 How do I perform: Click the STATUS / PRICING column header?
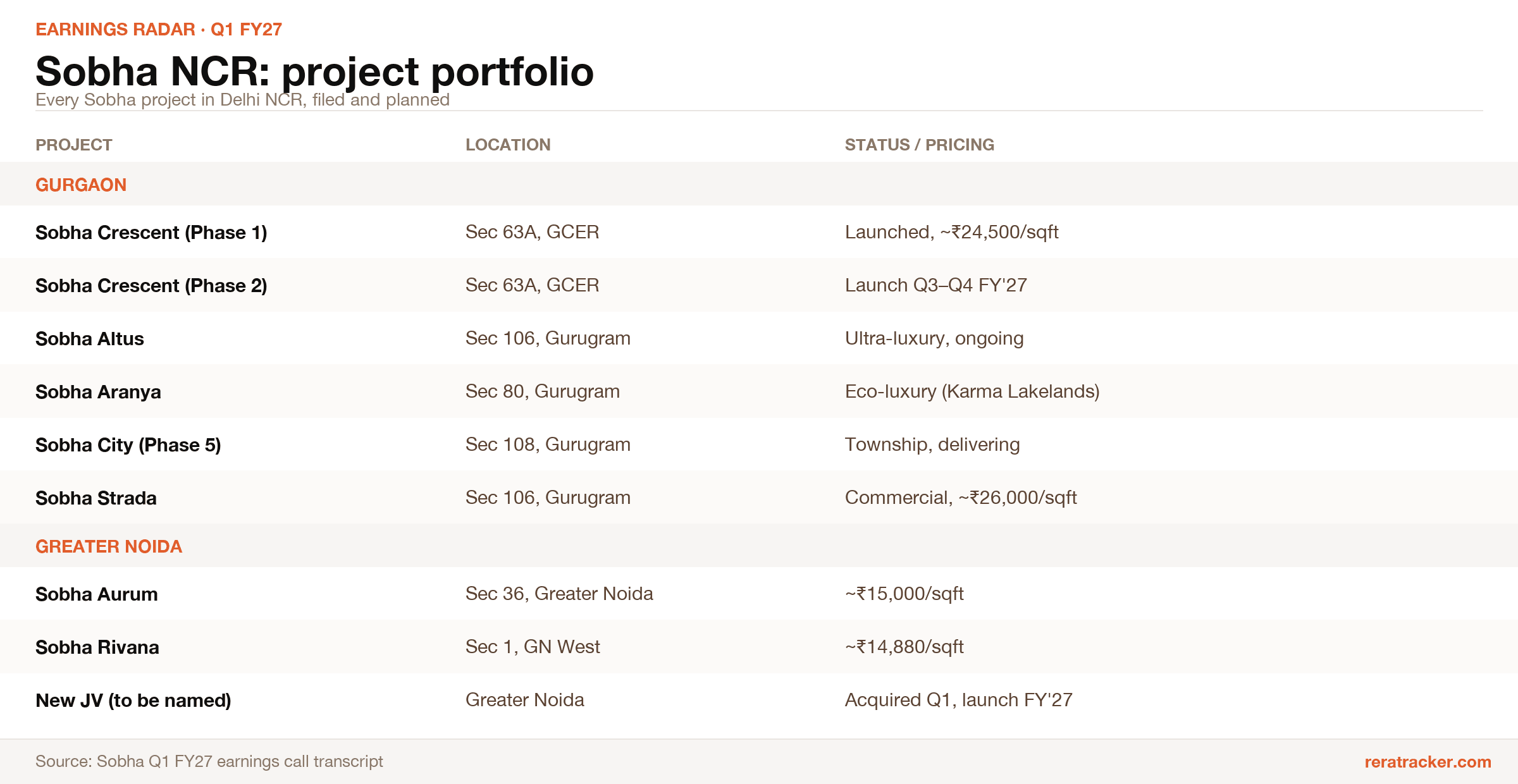point(920,145)
